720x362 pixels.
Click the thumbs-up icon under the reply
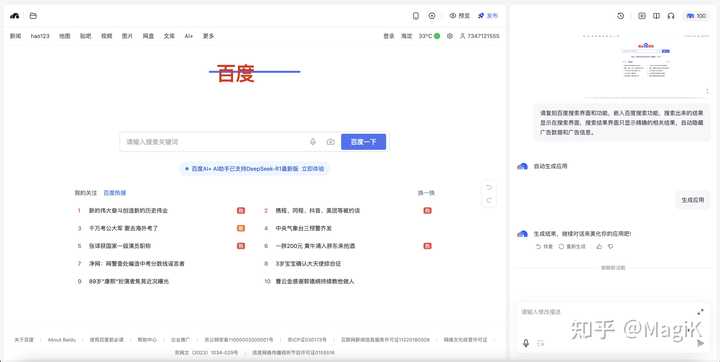(599, 247)
